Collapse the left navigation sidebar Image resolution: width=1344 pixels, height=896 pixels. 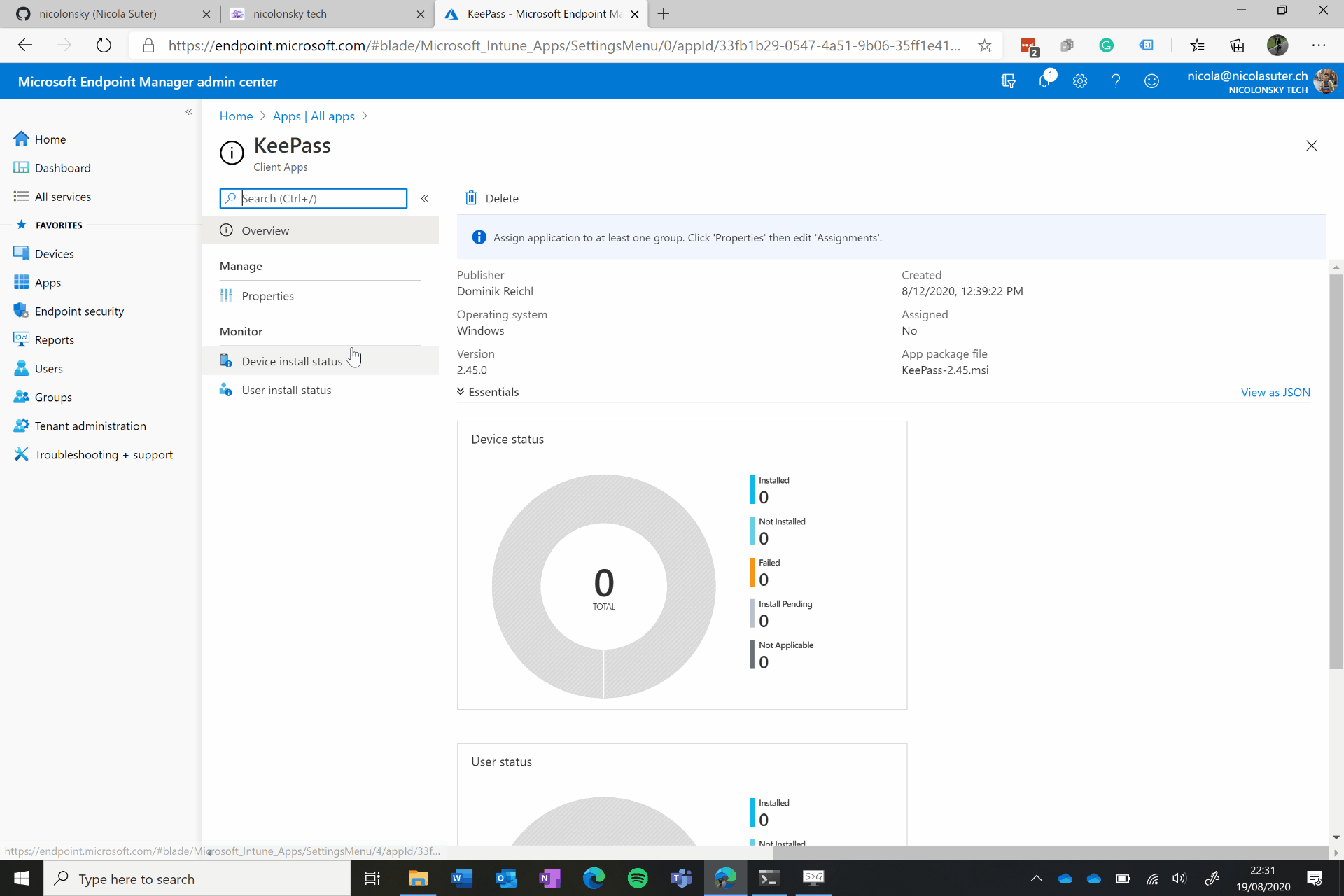tap(189, 112)
